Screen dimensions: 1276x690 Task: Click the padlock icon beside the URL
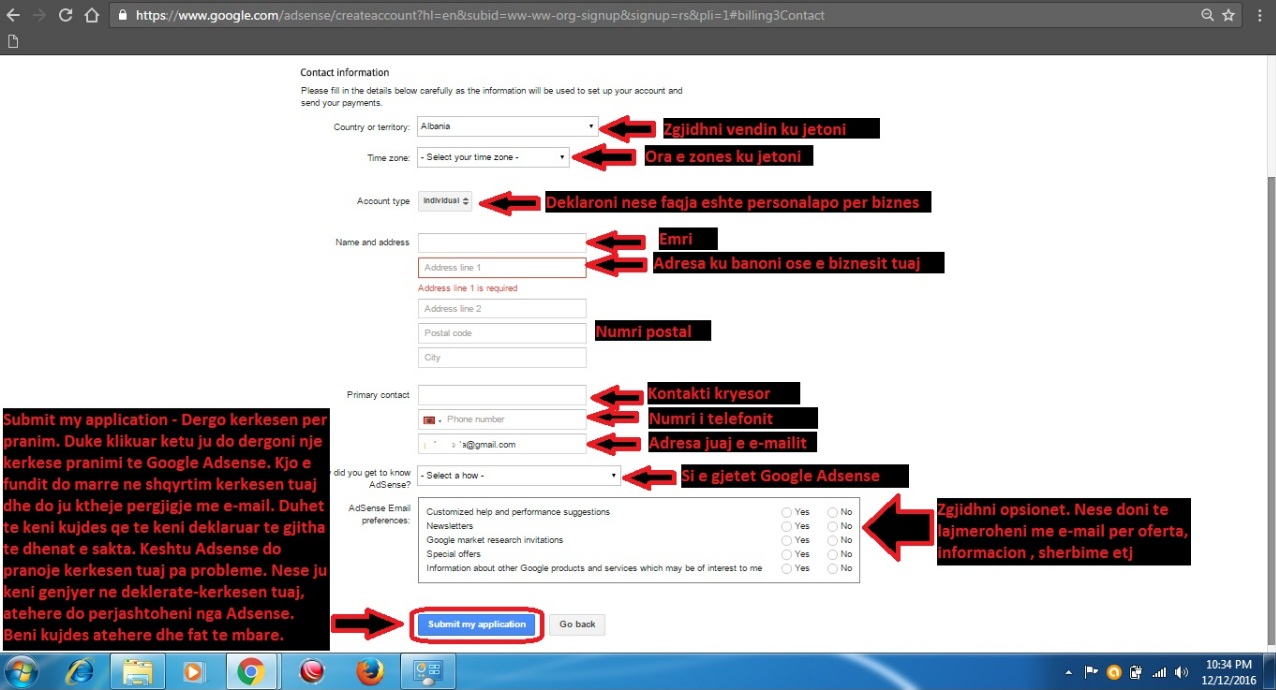pyautogui.click(x=122, y=16)
